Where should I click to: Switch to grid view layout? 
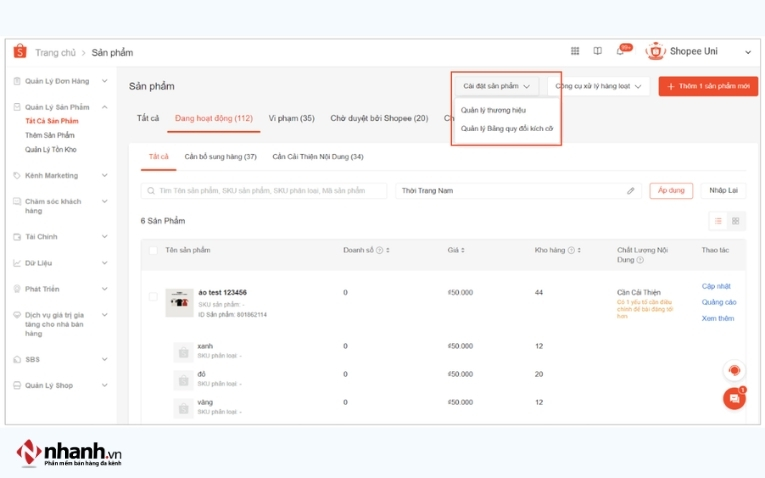[736, 220]
